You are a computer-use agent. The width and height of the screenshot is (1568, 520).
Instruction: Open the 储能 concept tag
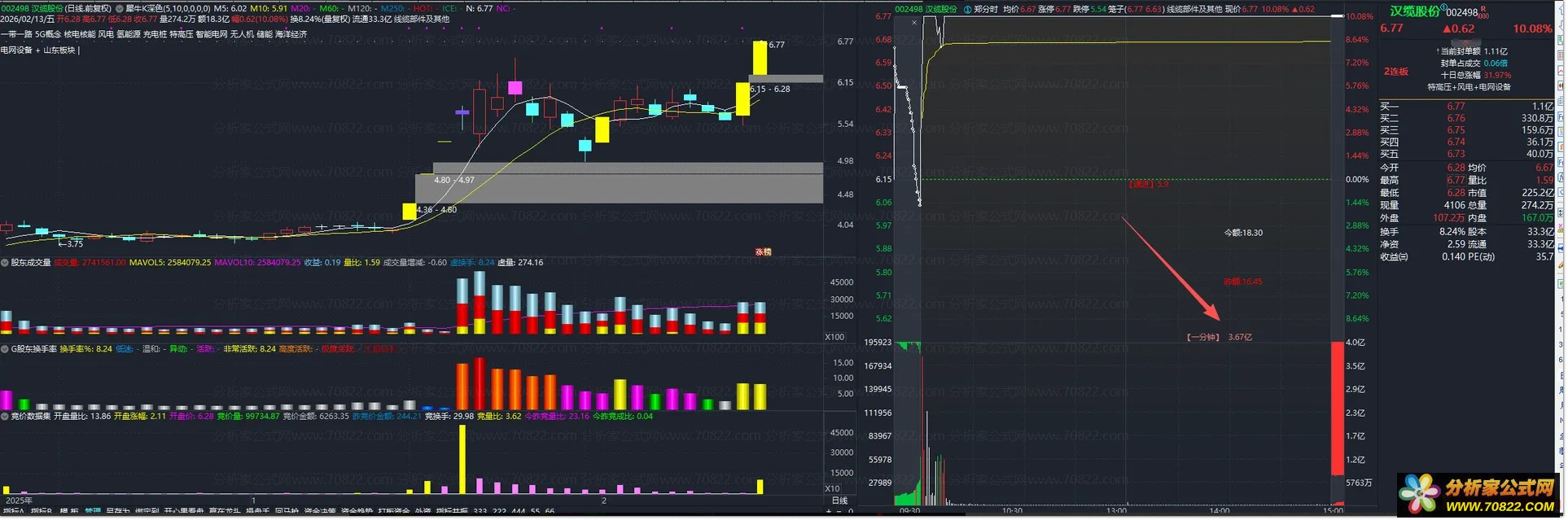[x=265, y=35]
